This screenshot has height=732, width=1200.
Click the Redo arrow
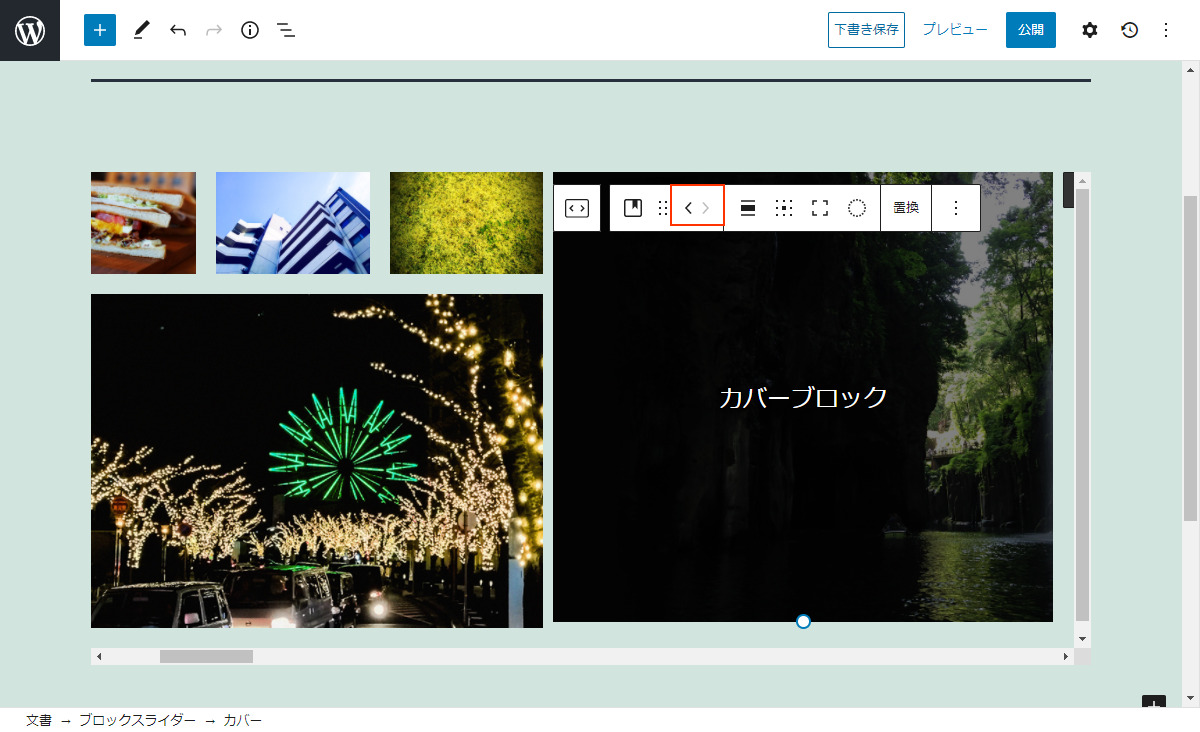tap(214, 30)
